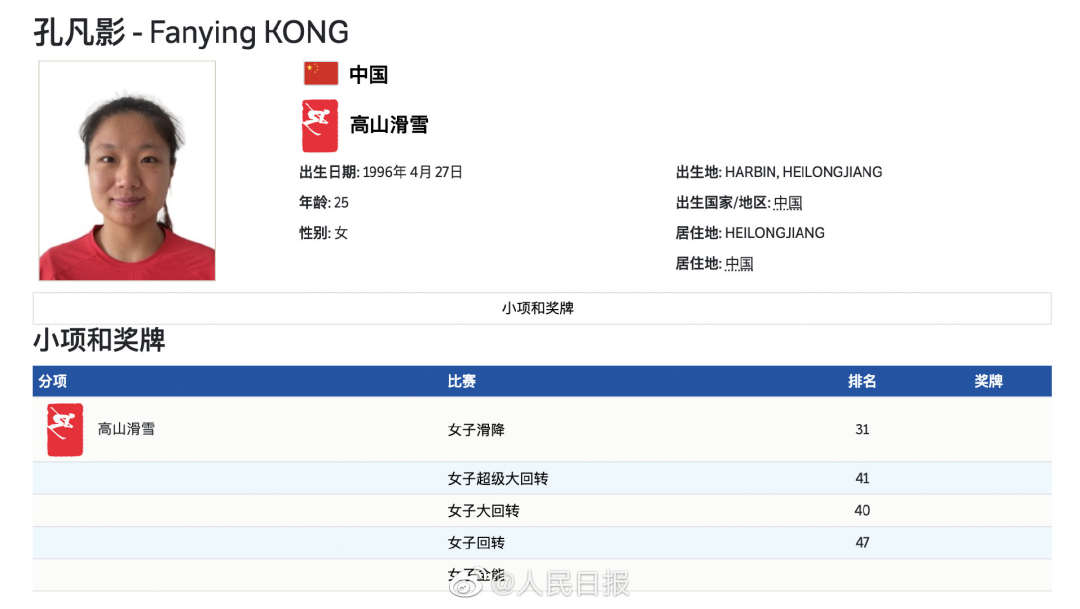Select the 小项和奖牌 tab bar

pos(541,308)
